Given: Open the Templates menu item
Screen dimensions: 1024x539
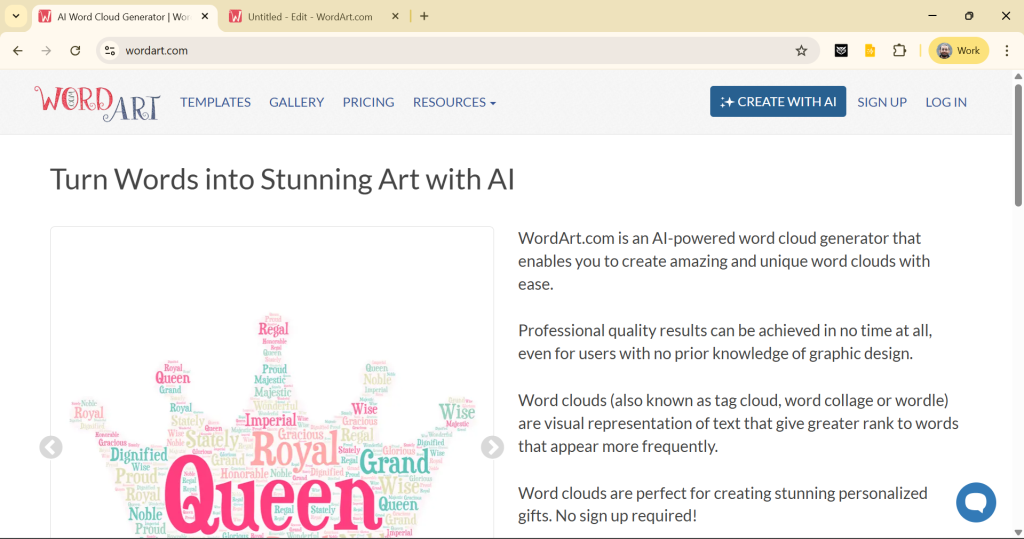Looking at the screenshot, I should [x=215, y=102].
